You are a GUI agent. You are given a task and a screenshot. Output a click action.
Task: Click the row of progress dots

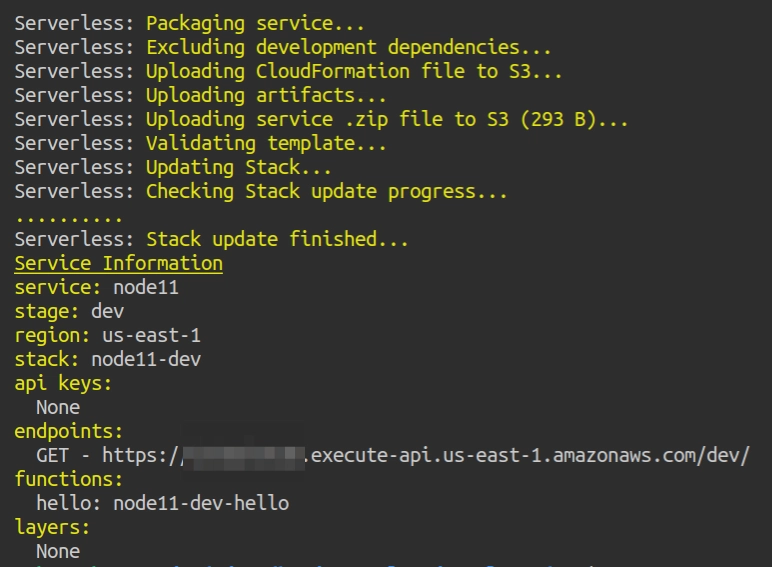coord(68,216)
